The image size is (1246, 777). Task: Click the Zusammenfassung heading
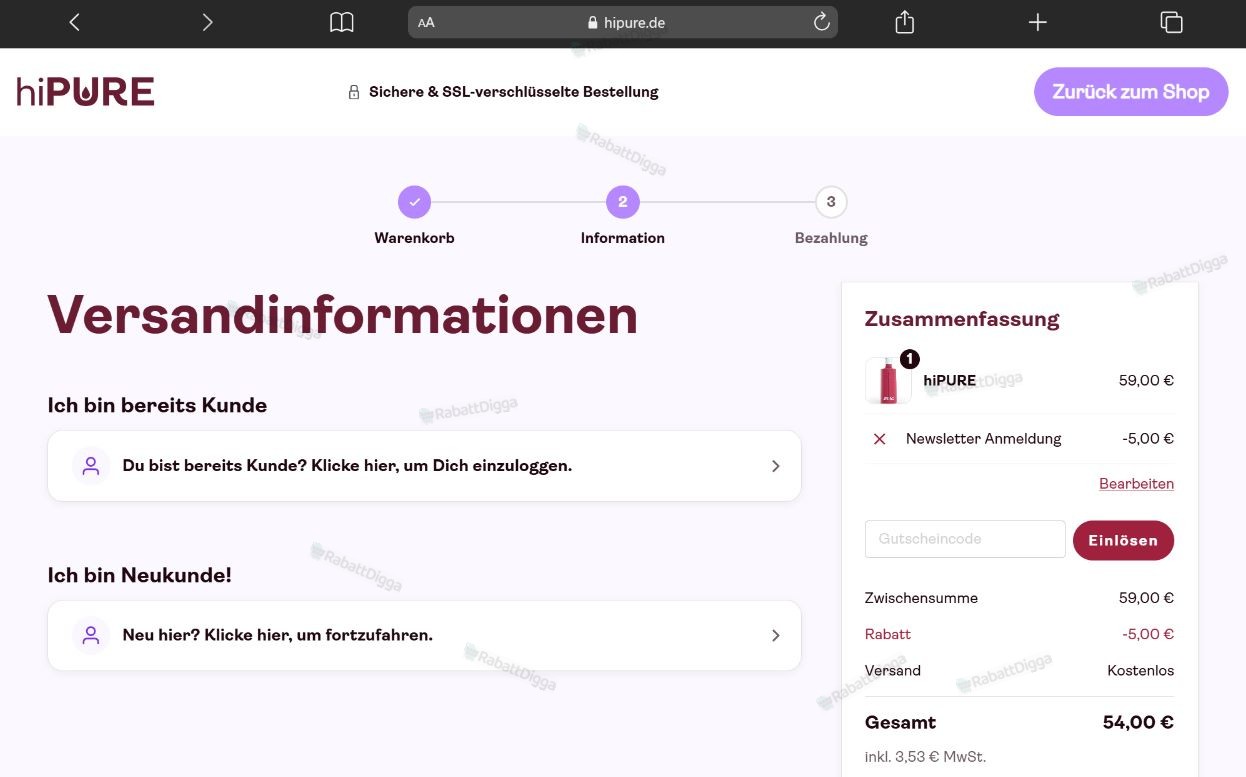tap(962, 319)
